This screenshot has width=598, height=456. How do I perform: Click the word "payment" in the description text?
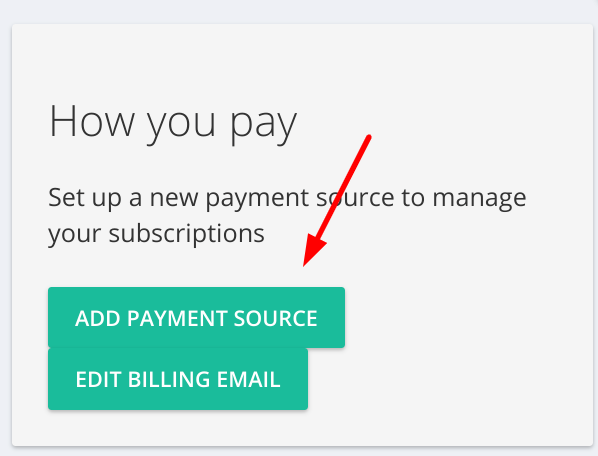(x=257, y=199)
